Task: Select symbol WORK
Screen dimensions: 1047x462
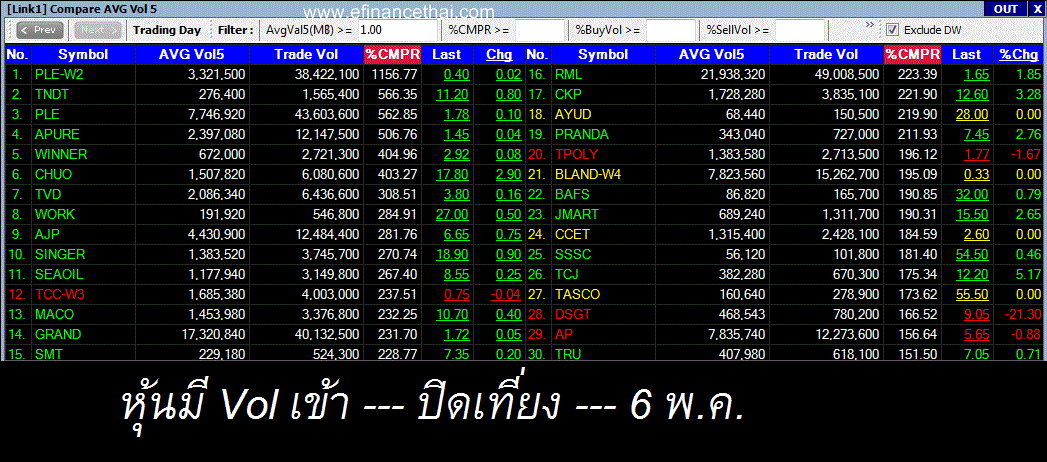Action: coord(55,214)
